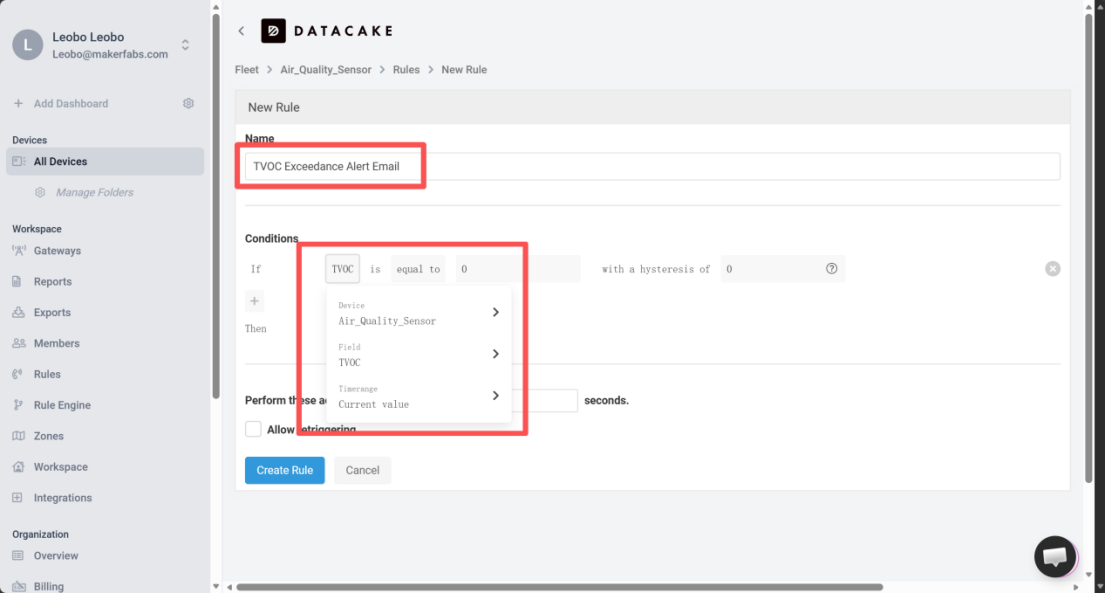Click the Leobo@makerfabs.com email text

[110, 54]
